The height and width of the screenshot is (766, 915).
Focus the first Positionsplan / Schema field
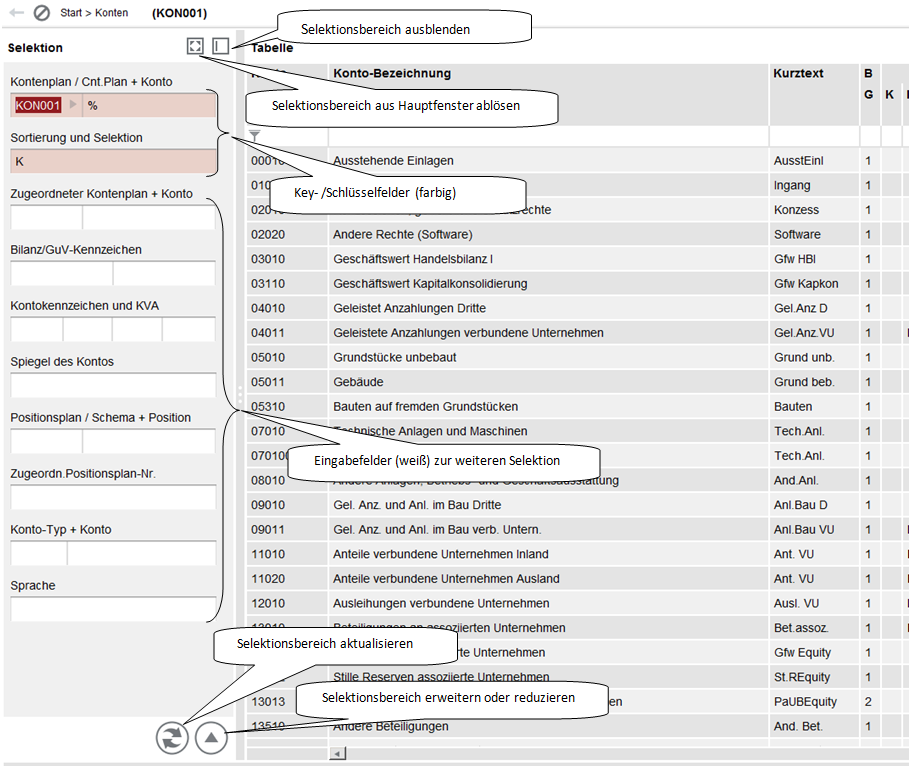(46, 442)
